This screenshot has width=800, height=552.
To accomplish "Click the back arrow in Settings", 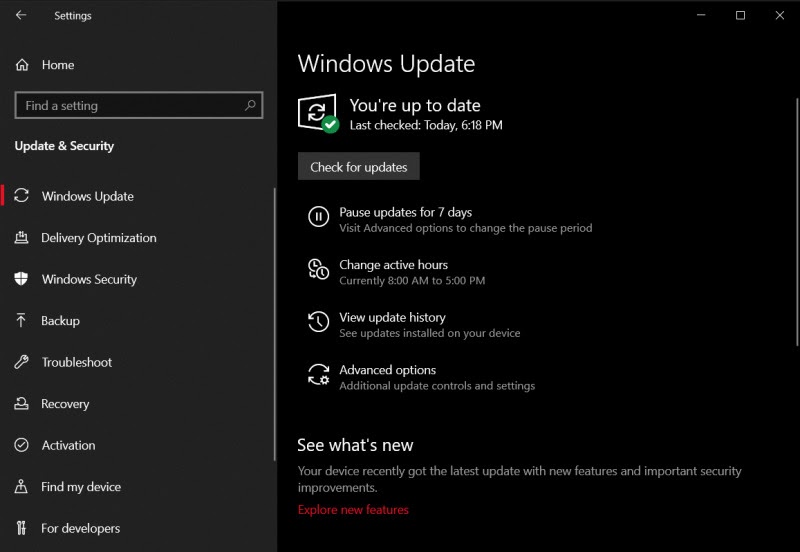I will coord(21,15).
